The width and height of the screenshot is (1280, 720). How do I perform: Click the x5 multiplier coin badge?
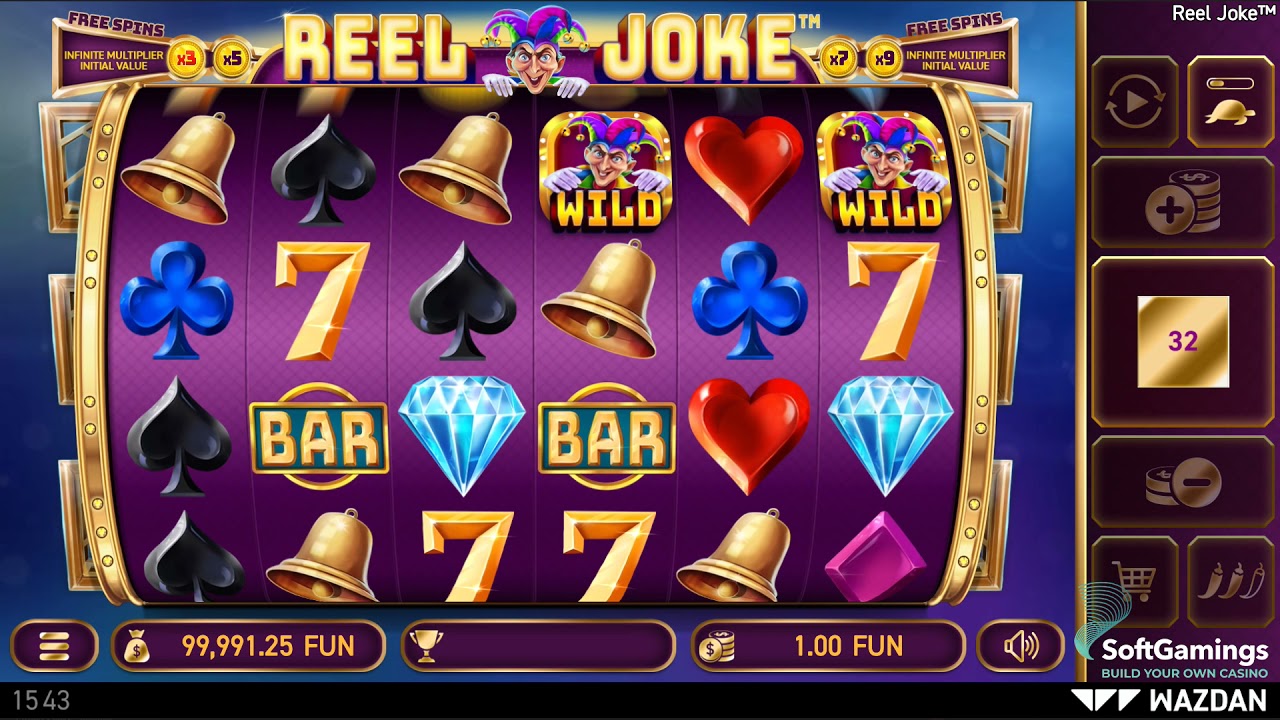tap(233, 59)
